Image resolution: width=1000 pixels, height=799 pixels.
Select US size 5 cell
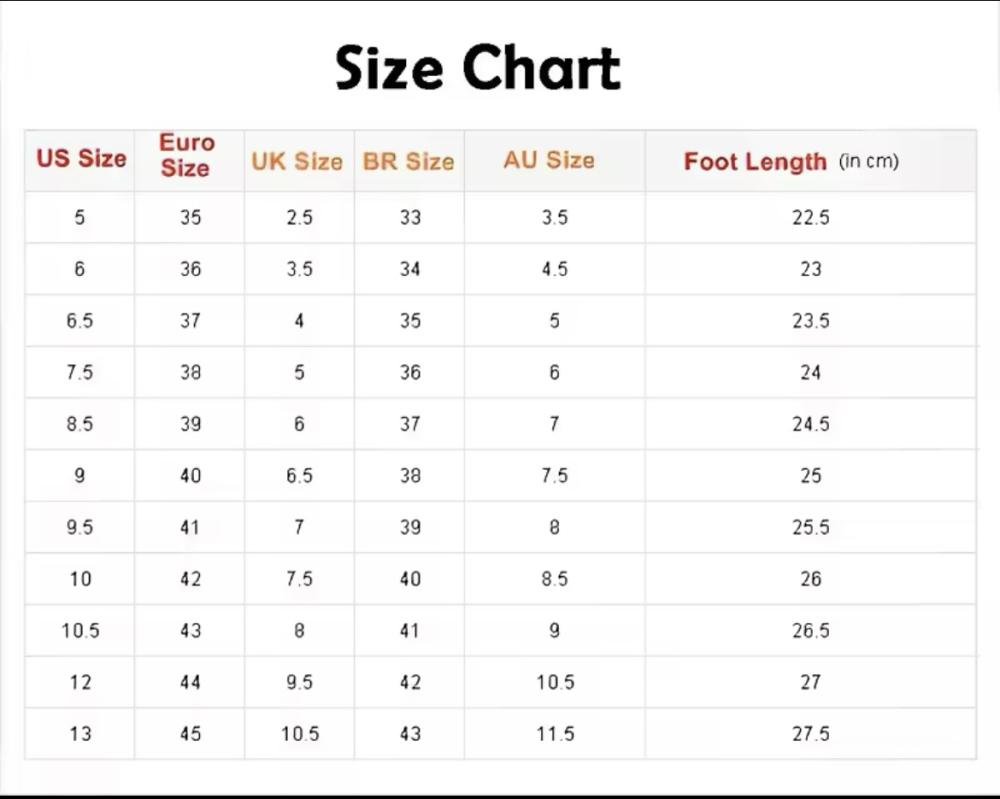[80, 217]
